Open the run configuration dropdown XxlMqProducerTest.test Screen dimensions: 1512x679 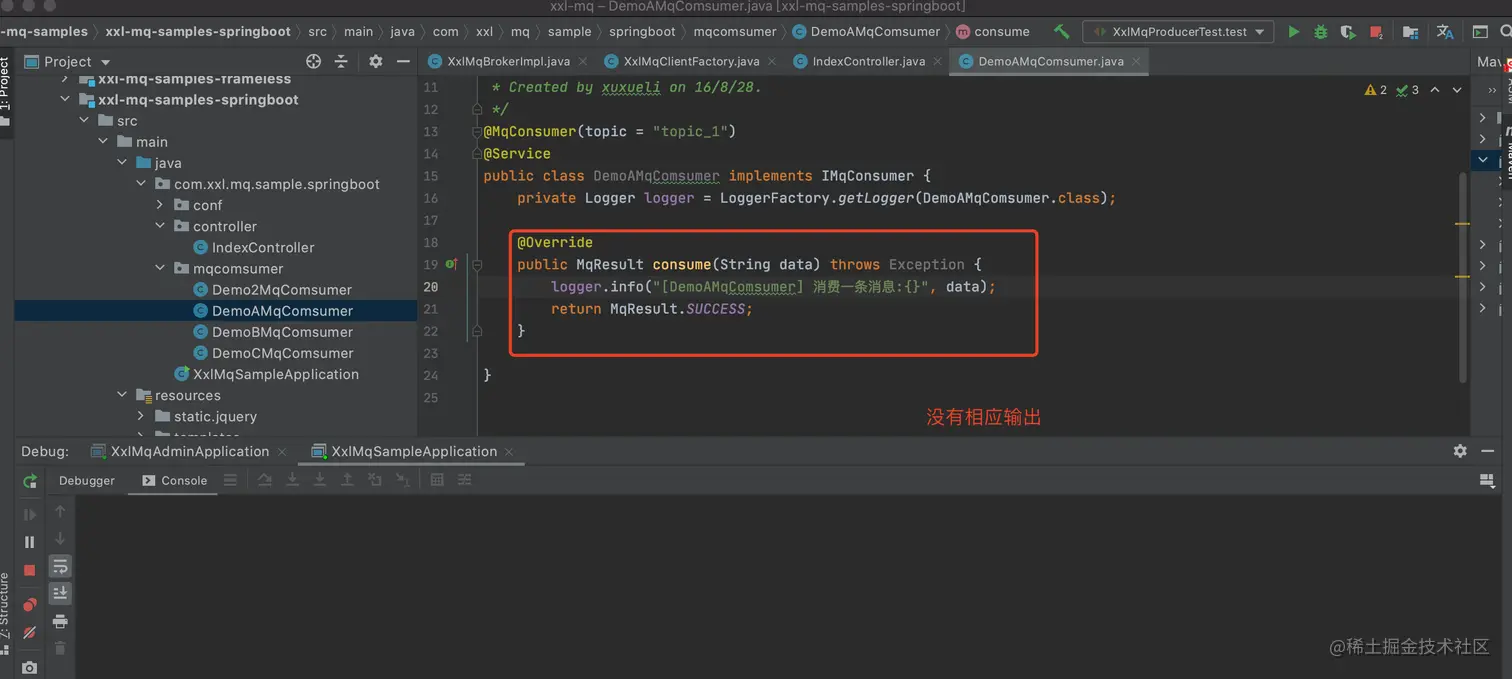[1179, 32]
